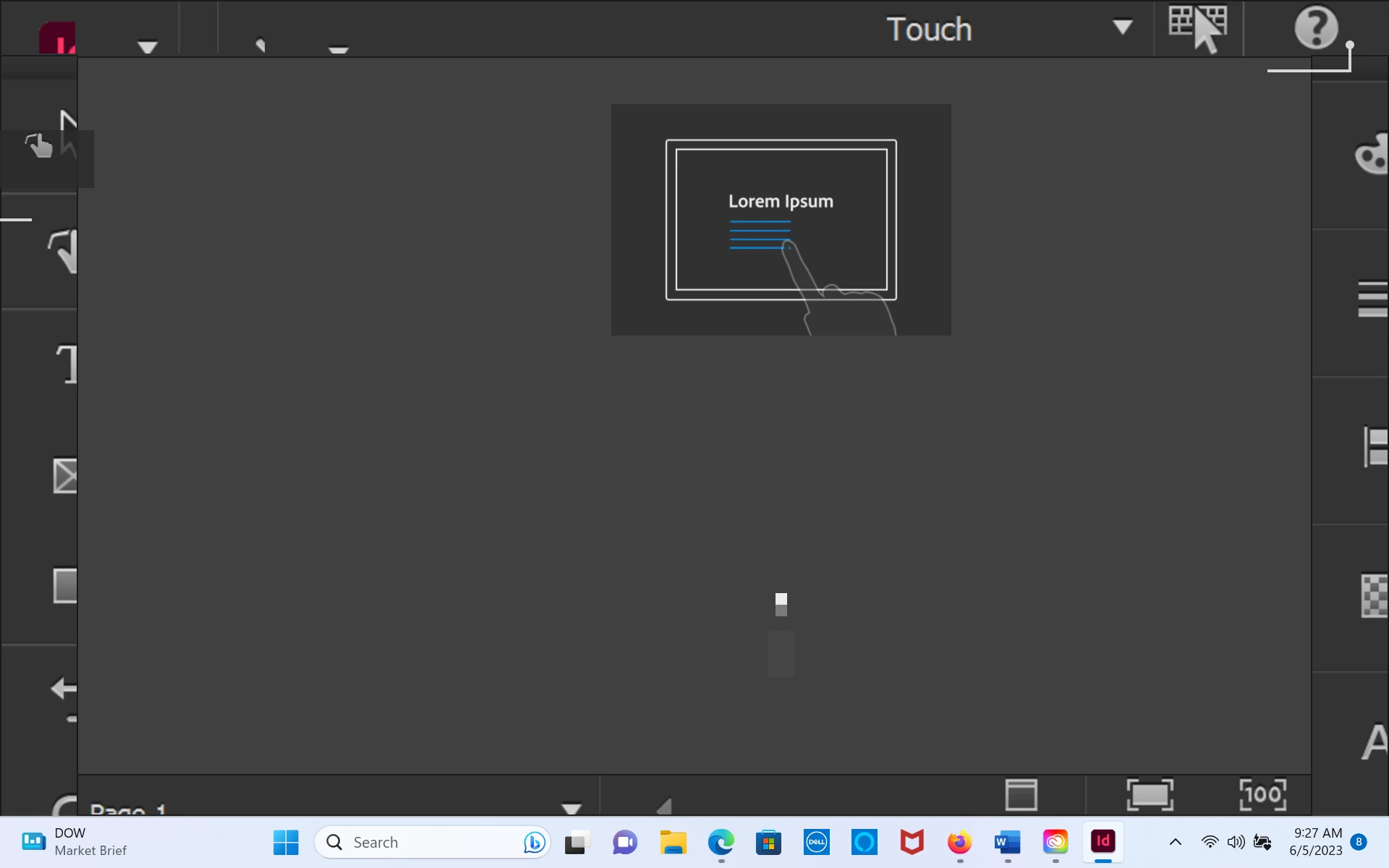The image size is (1389, 868).
Task: Expand the InDesign app menu arrow
Action: pos(148,47)
